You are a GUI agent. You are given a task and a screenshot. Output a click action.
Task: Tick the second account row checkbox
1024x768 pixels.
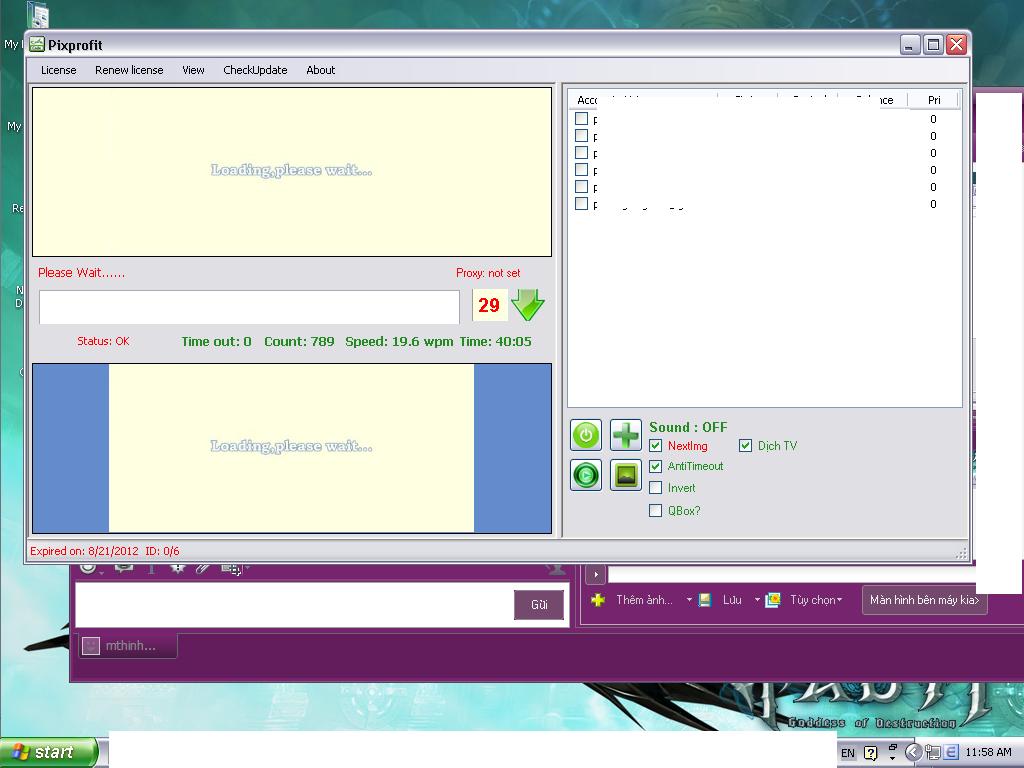click(x=581, y=136)
